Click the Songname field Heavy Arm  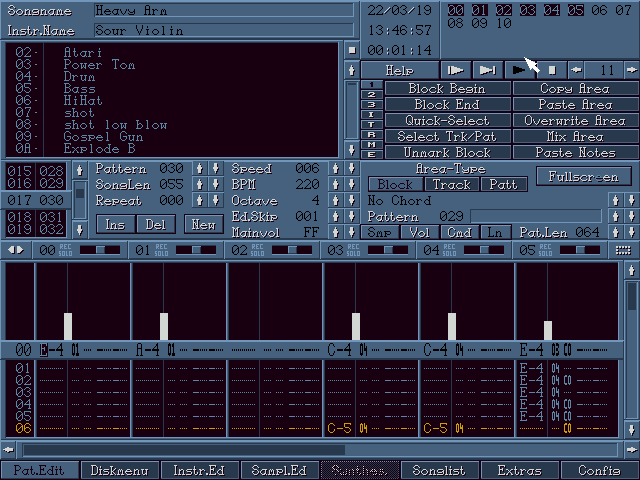[224, 11]
